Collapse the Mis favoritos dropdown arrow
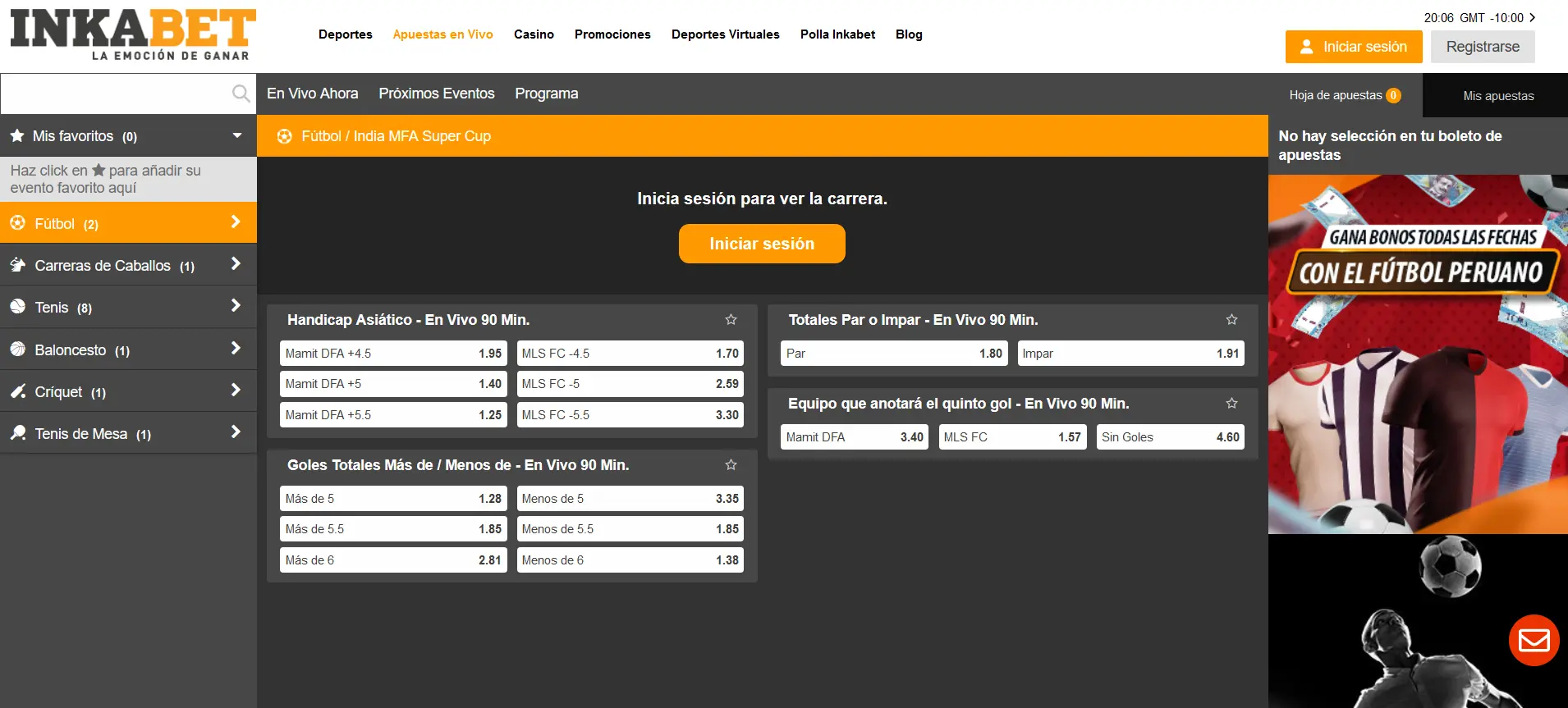Image resolution: width=1568 pixels, height=708 pixels. coord(237,135)
